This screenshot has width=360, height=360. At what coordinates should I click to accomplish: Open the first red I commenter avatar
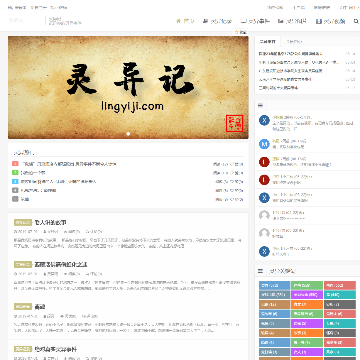[264, 162]
